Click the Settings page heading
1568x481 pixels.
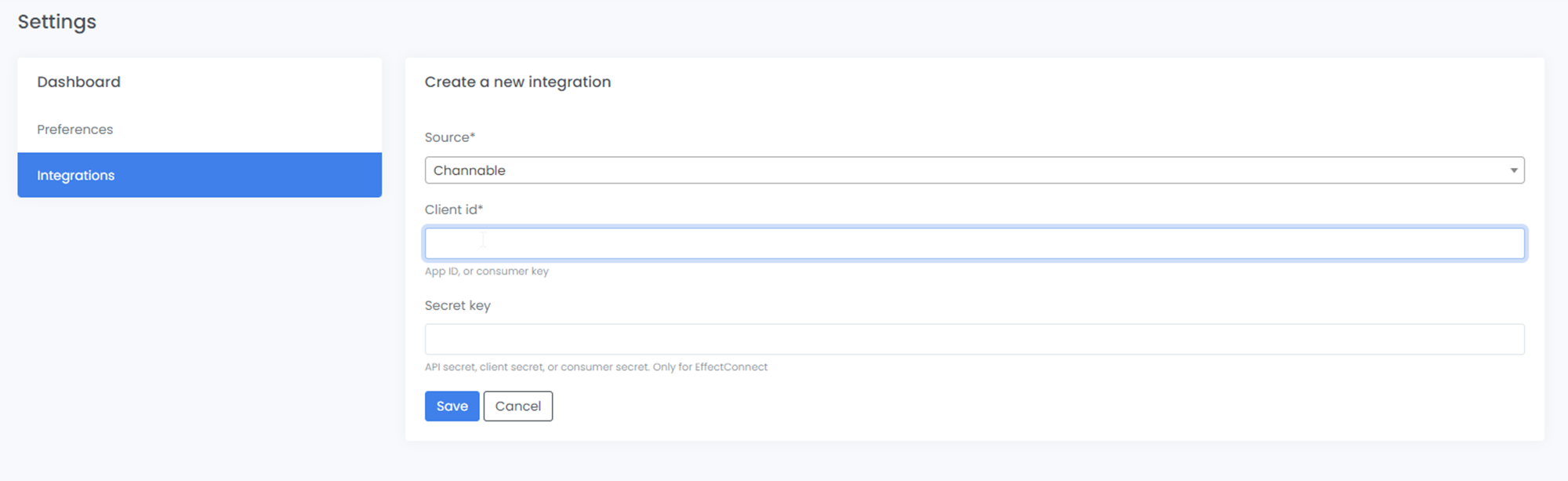(x=56, y=22)
